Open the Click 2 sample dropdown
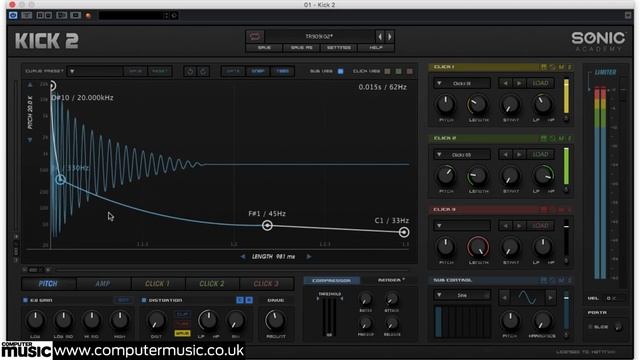Screen dimensions: 640x360 pos(462,155)
